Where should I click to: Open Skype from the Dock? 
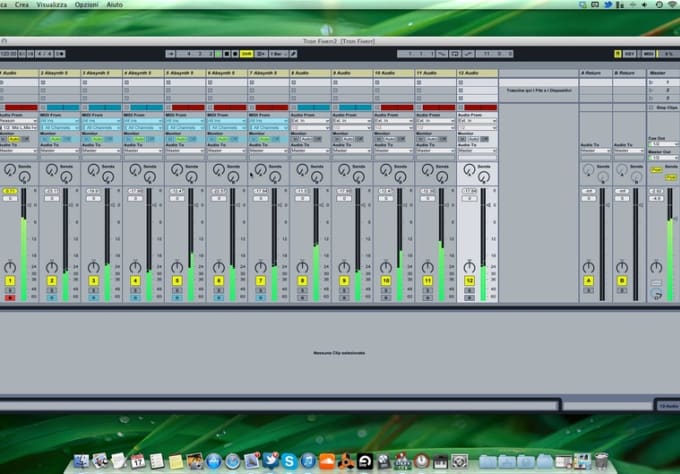point(289,461)
